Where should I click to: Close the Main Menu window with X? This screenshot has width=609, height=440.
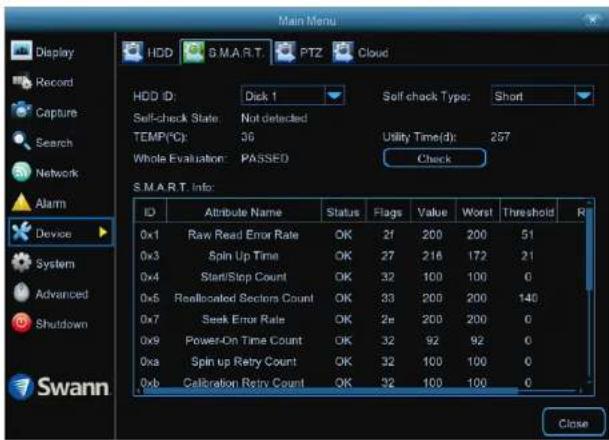[592, 19]
